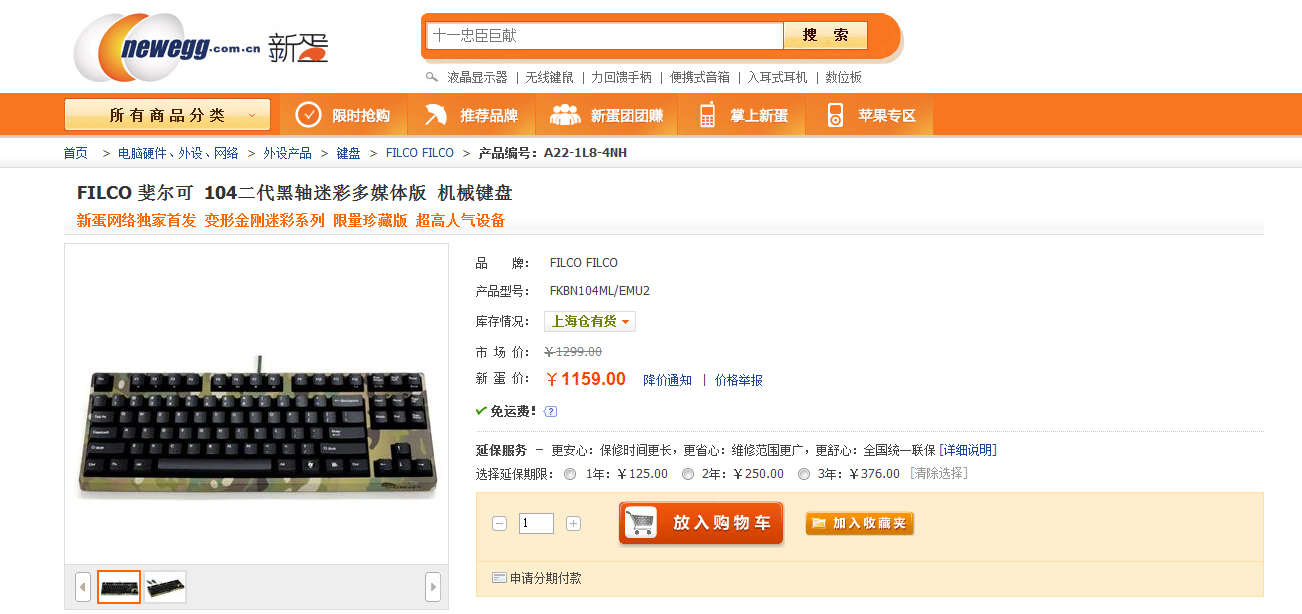Open 苹果专区 nav tab
Image resolution: width=1302 pixels, height=614 pixels.
coord(870,115)
